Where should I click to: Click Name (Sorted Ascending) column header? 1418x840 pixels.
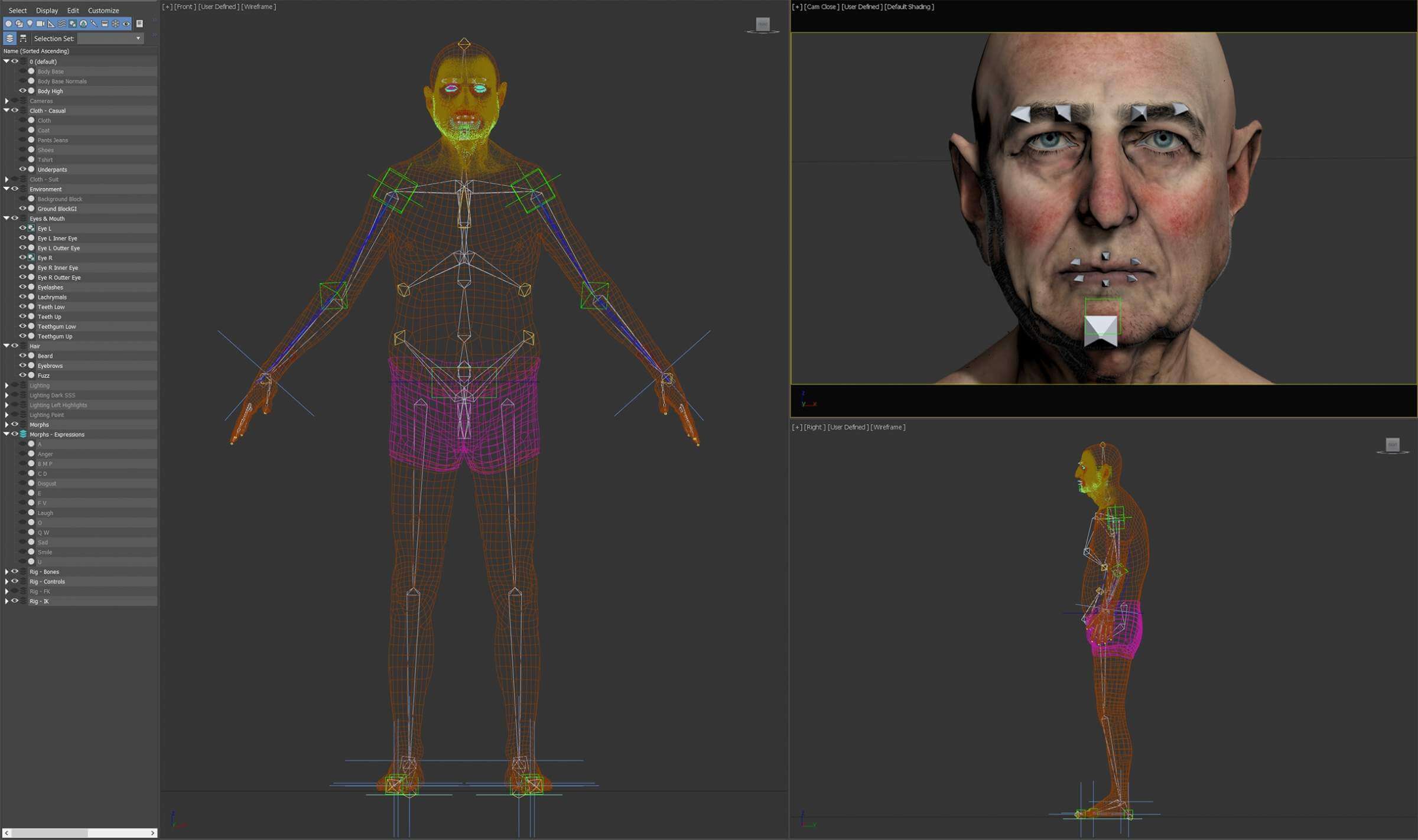[x=36, y=51]
